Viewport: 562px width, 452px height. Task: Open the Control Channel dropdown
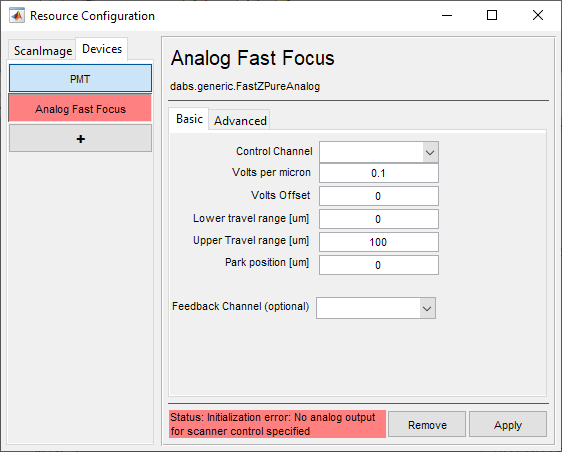379,152
